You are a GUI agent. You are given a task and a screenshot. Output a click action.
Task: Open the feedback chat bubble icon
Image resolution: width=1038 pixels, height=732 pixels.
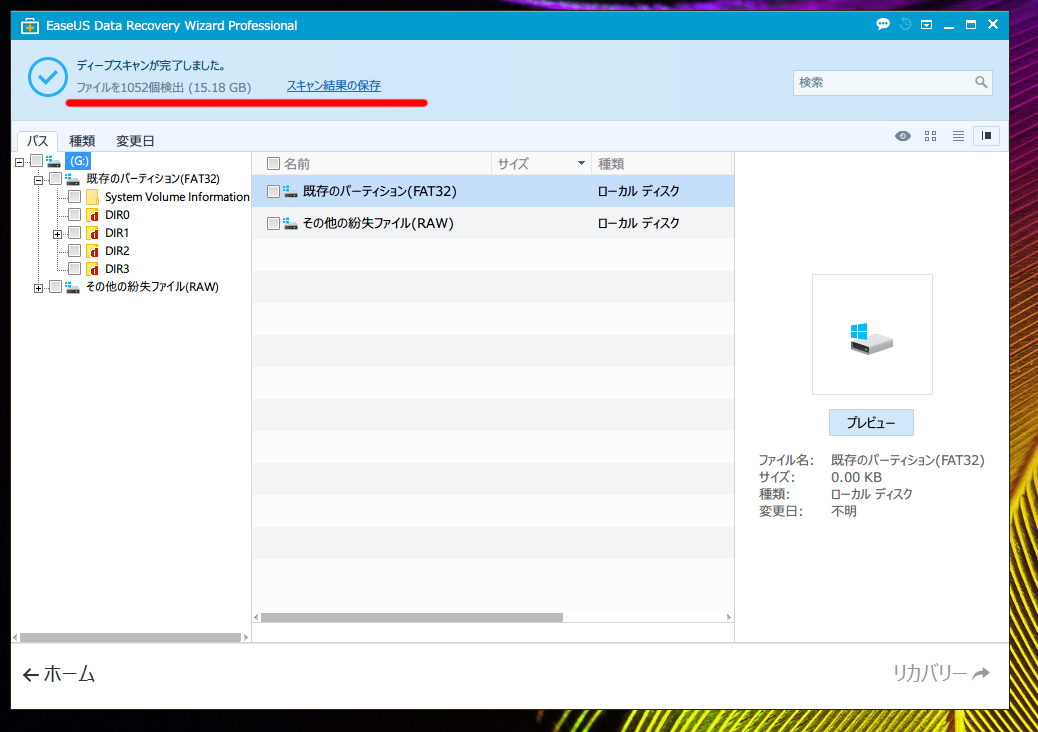882,24
